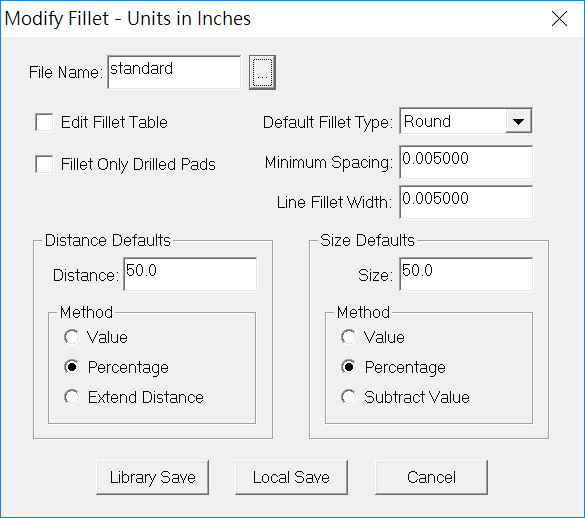Select Percentage method under Size Defaults
The image size is (585, 518).
(348, 367)
